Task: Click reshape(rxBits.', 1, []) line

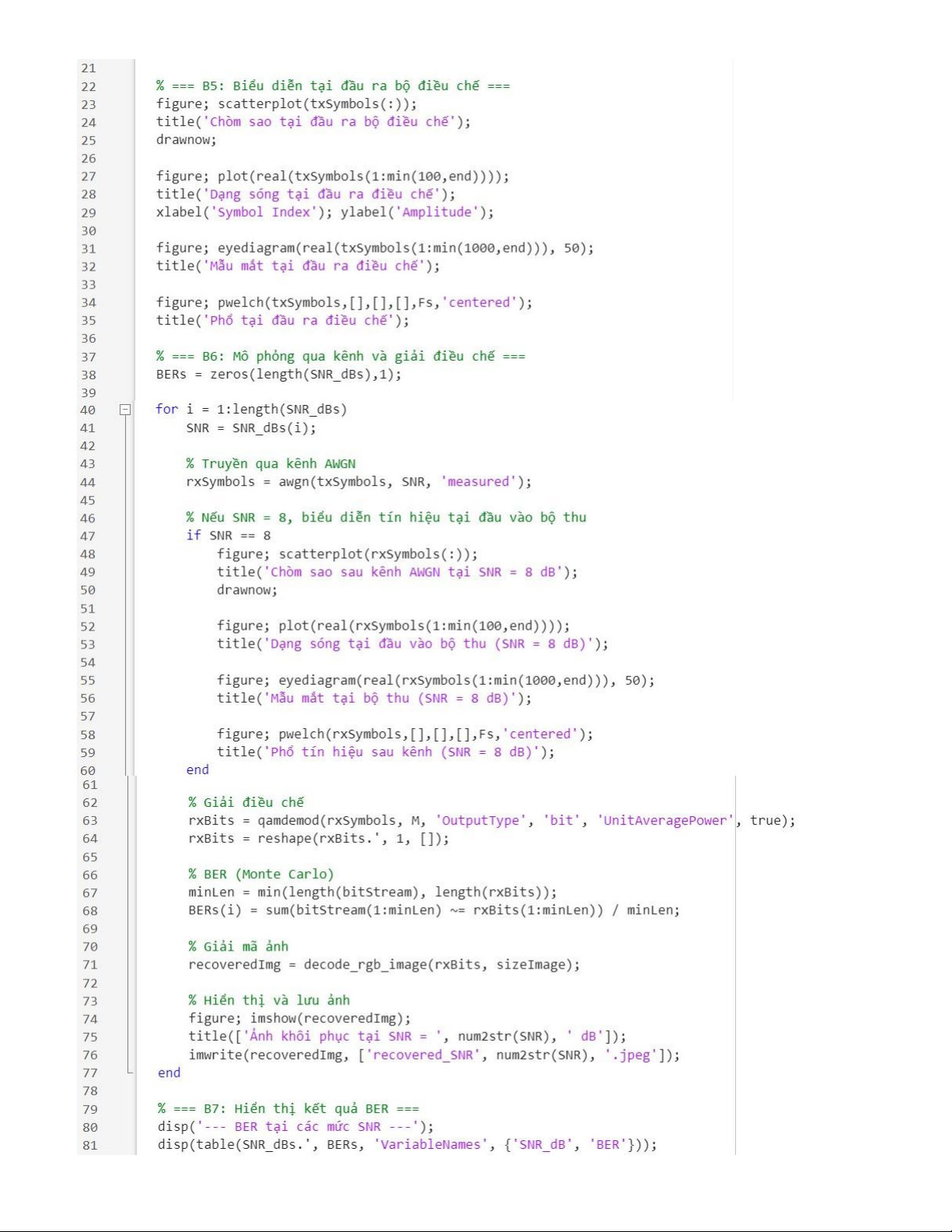Action: click(x=319, y=838)
